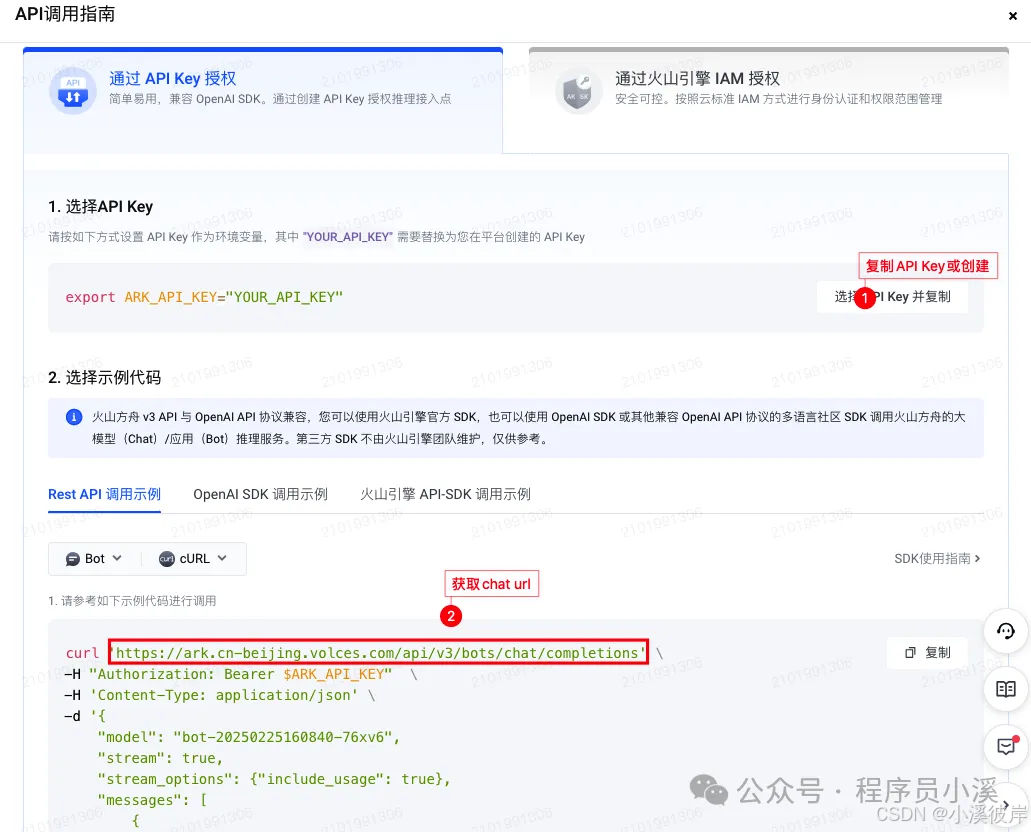Screen dimensions: 1031x832
Task: Open the OpenAI SDK 调用示例 tab
Action: coord(260,494)
